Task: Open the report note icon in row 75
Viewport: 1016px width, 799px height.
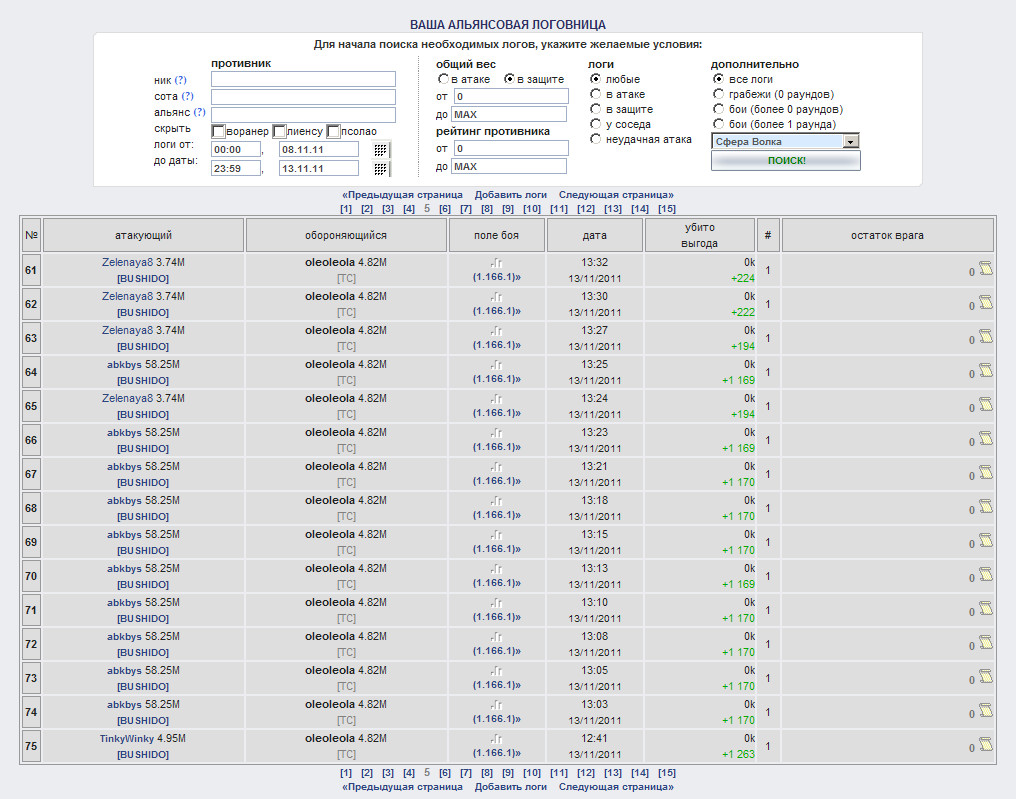Action: (x=985, y=744)
